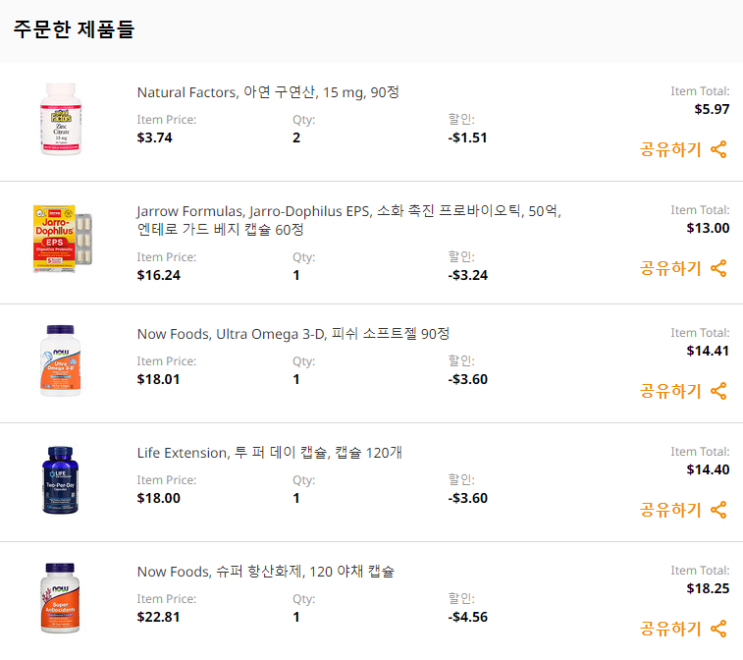Click 공유하기 text for the $14.41 item
This screenshot has width=743, height=660.
(671, 391)
